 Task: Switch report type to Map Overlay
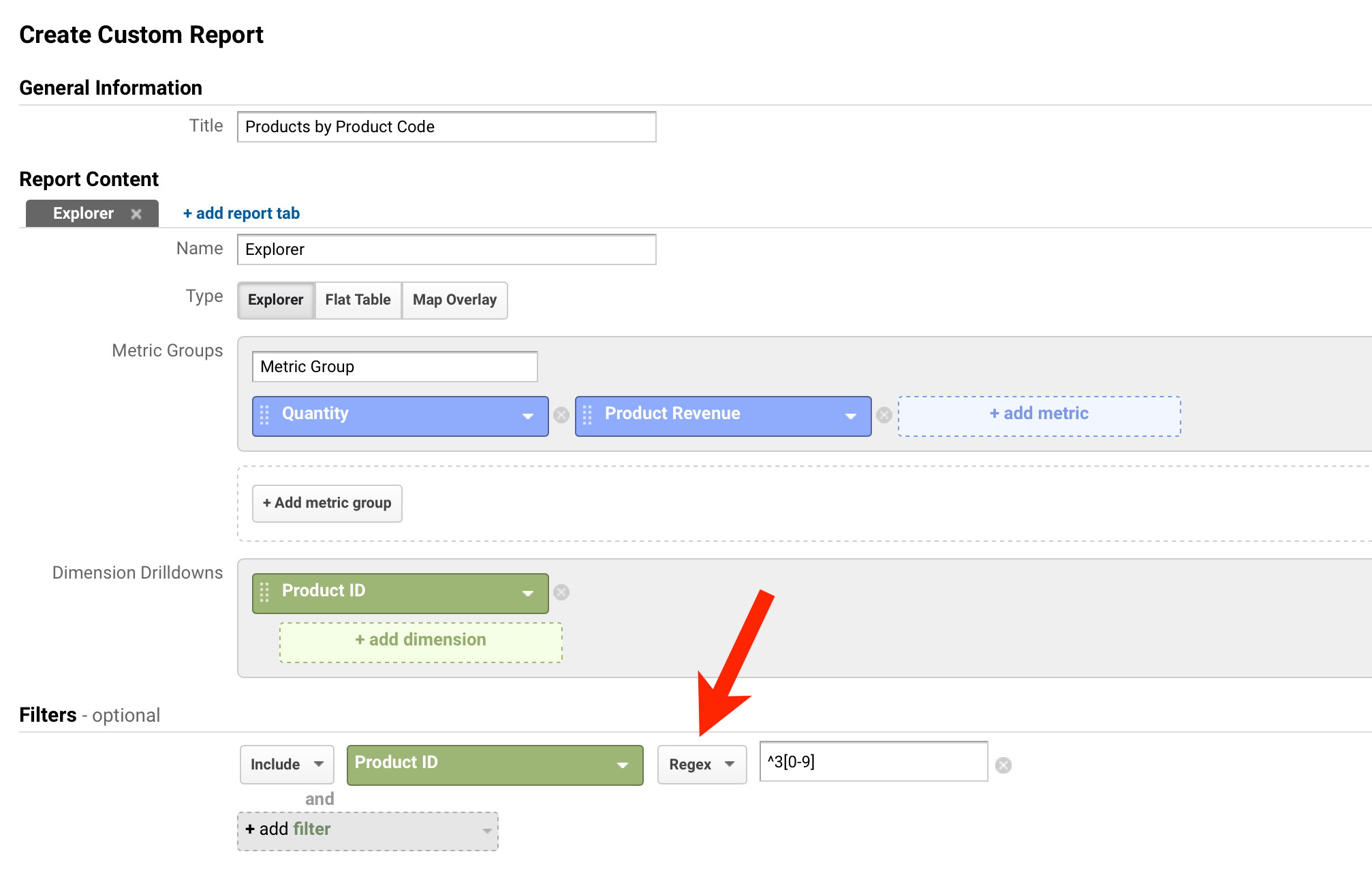[x=454, y=300]
